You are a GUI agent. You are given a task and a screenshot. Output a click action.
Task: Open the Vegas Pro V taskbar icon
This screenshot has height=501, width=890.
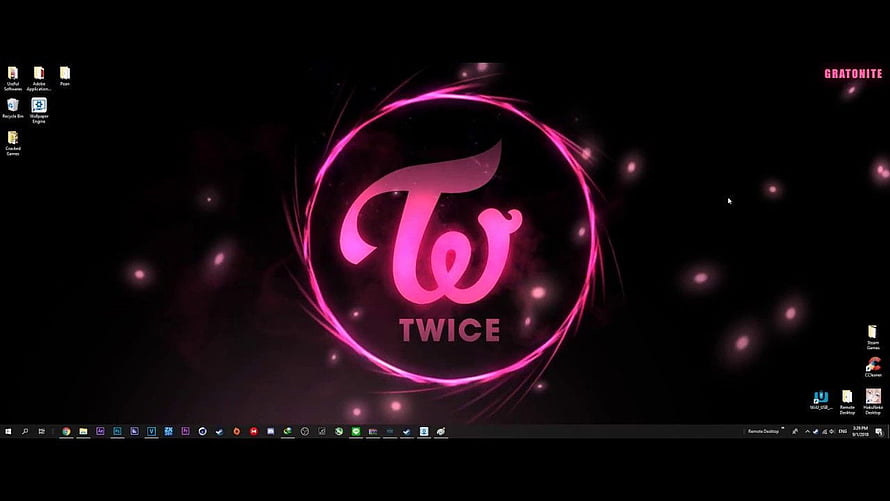152,431
